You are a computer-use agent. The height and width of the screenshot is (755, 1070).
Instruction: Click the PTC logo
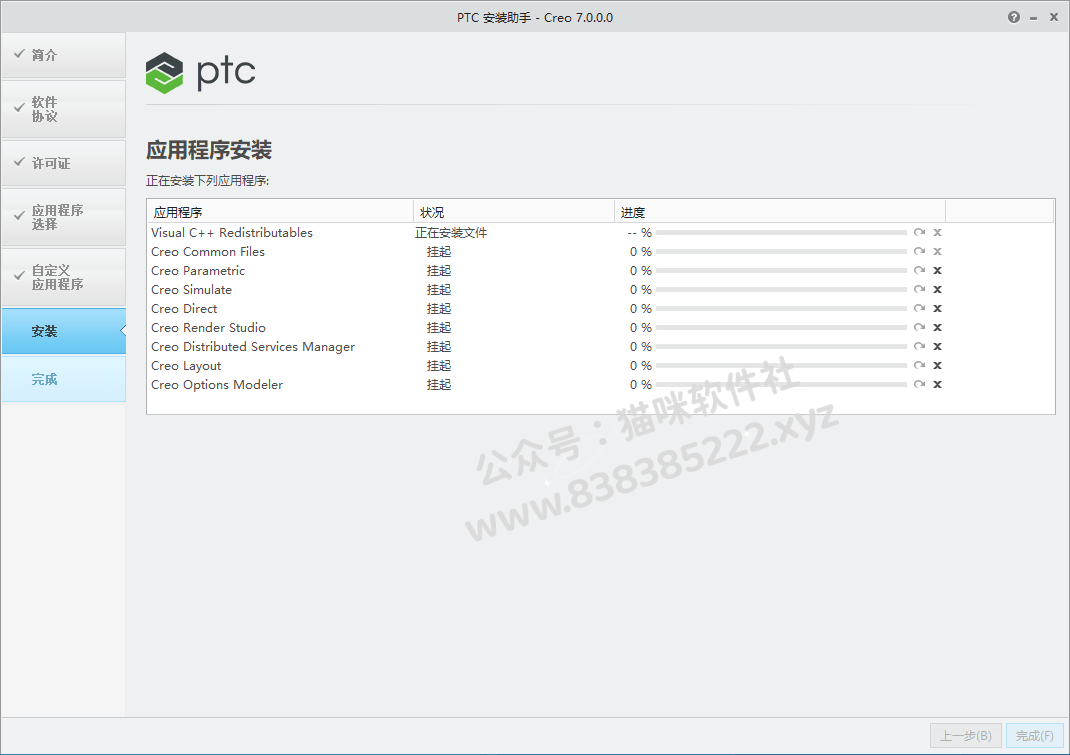(x=200, y=72)
